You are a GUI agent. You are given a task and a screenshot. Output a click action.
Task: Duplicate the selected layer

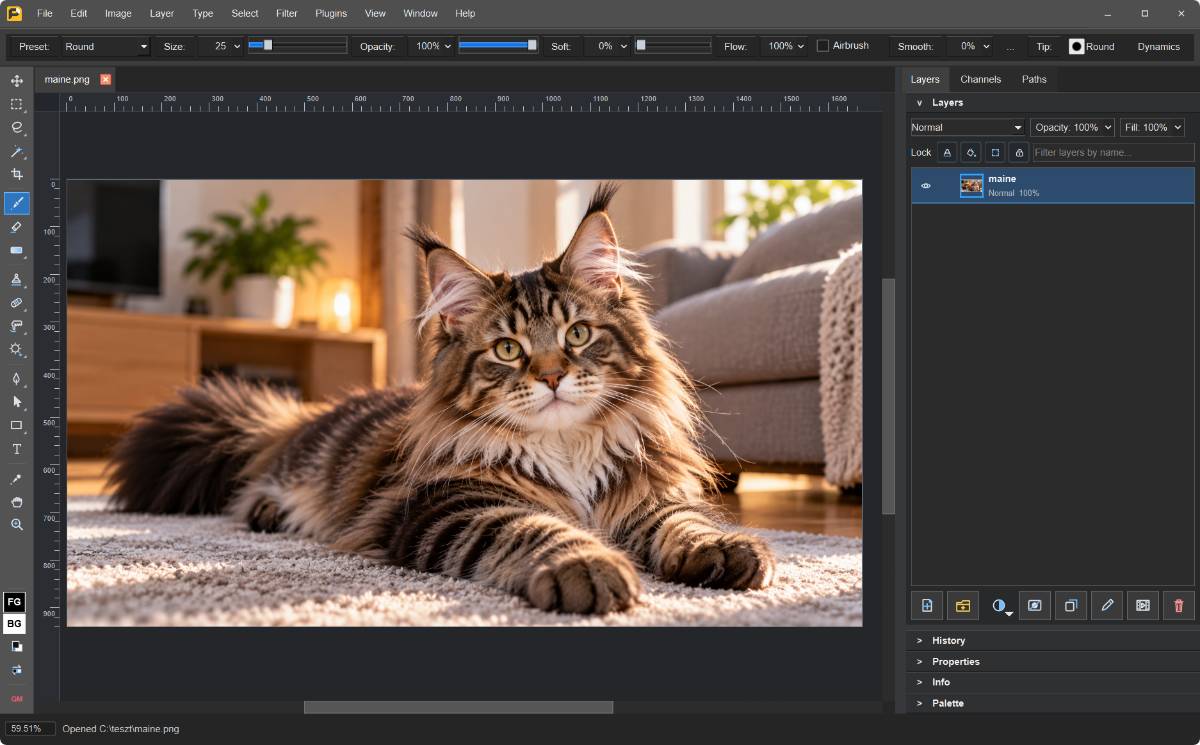coord(1071,605)
